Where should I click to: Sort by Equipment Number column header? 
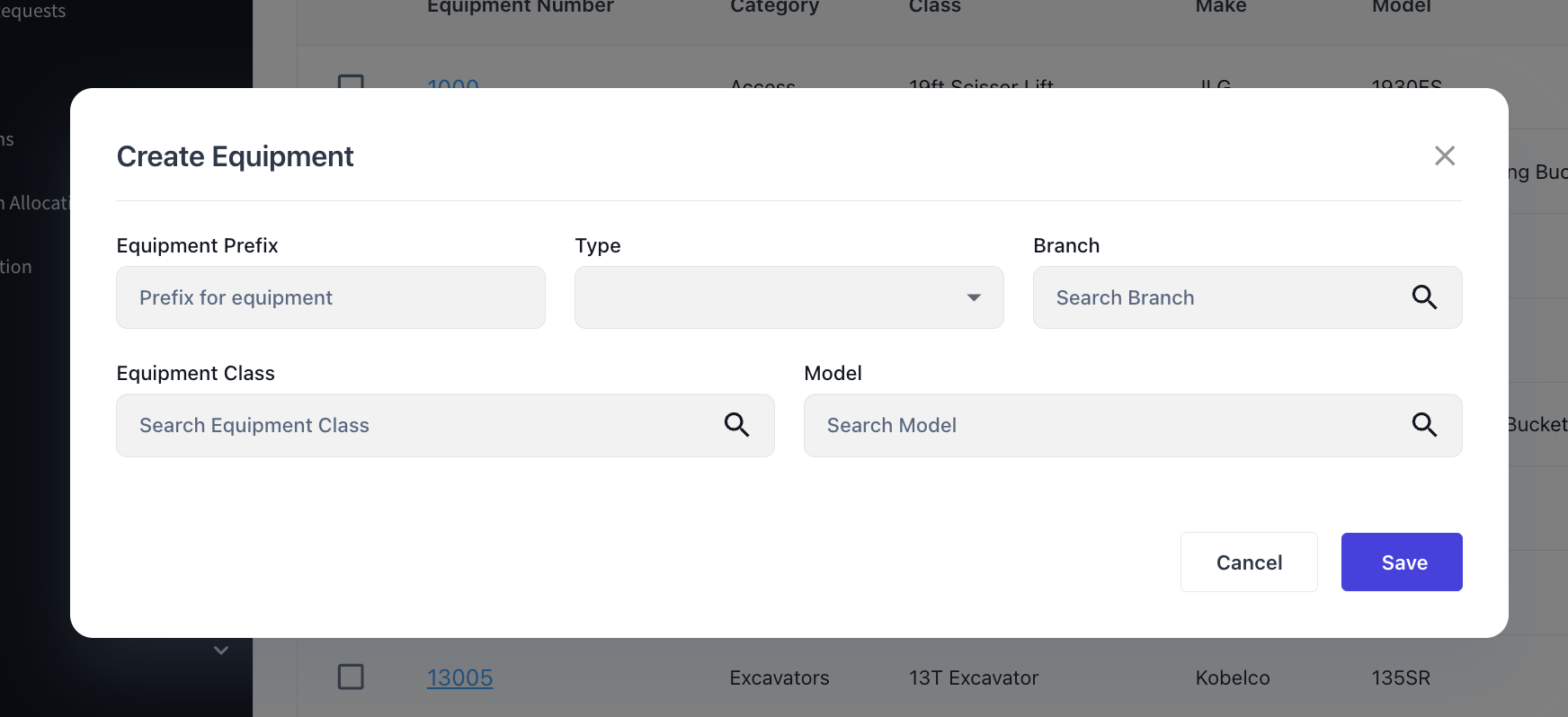click(x=520, y=7)
